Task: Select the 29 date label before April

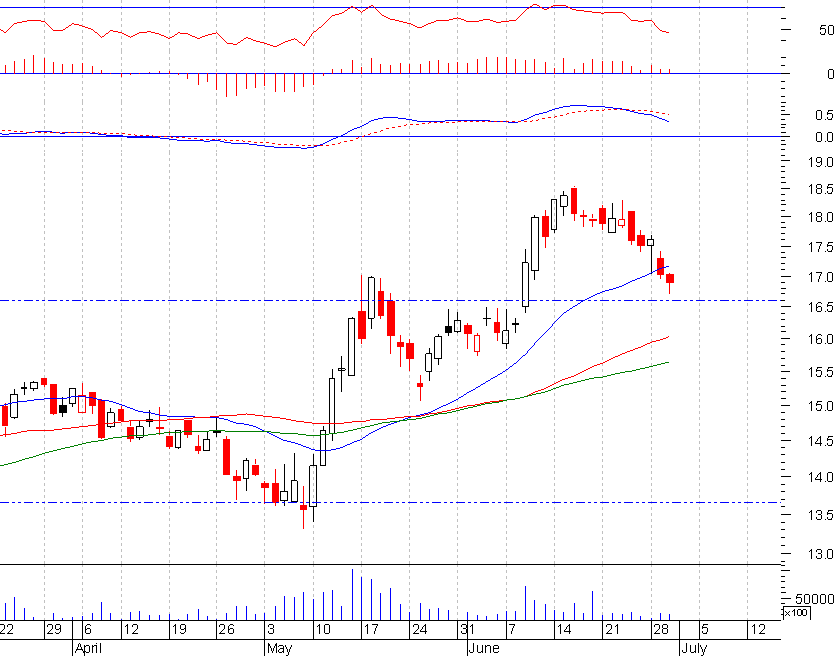Action: click(x=54, y=629)
